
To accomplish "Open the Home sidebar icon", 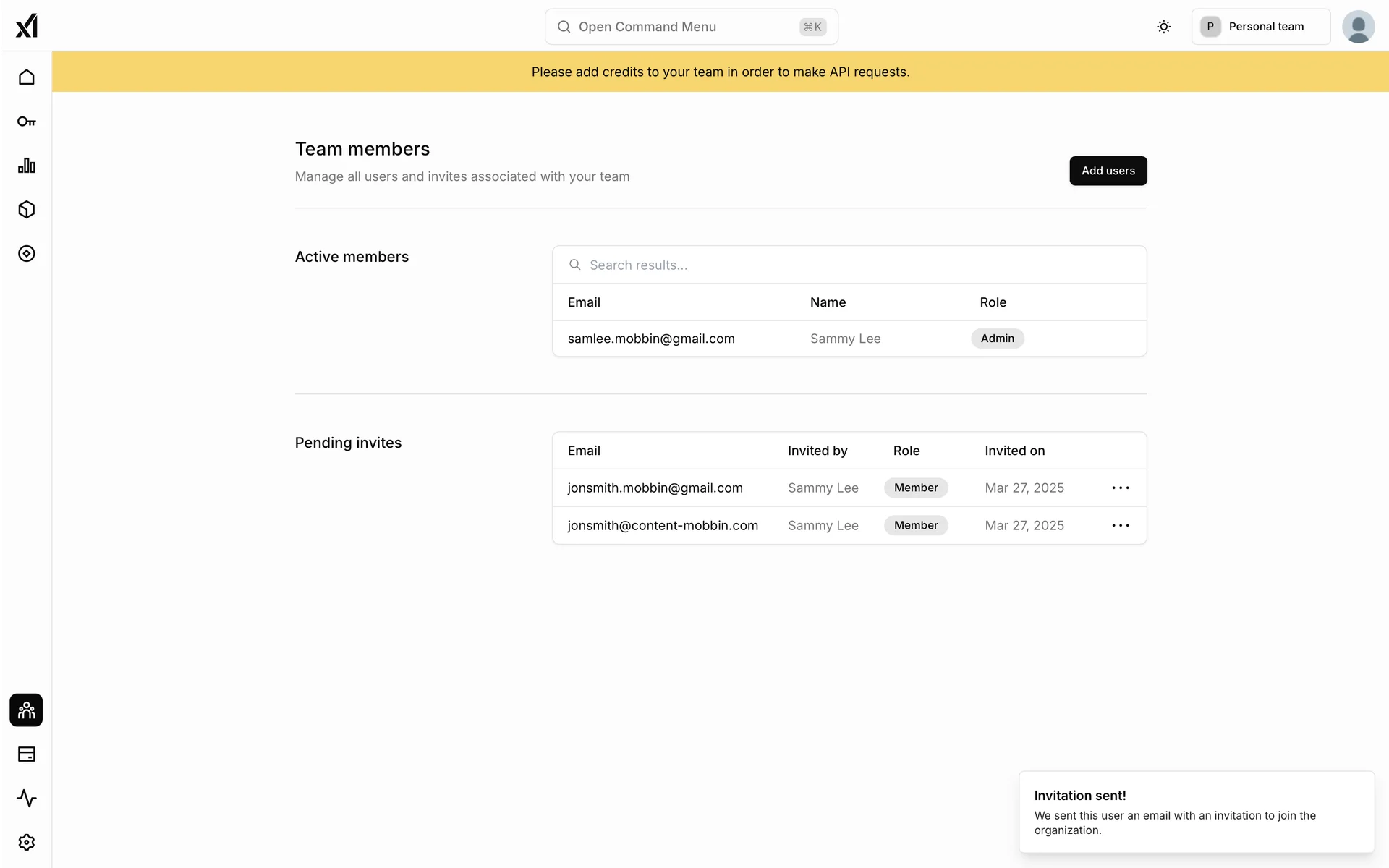I will (27, 77).
